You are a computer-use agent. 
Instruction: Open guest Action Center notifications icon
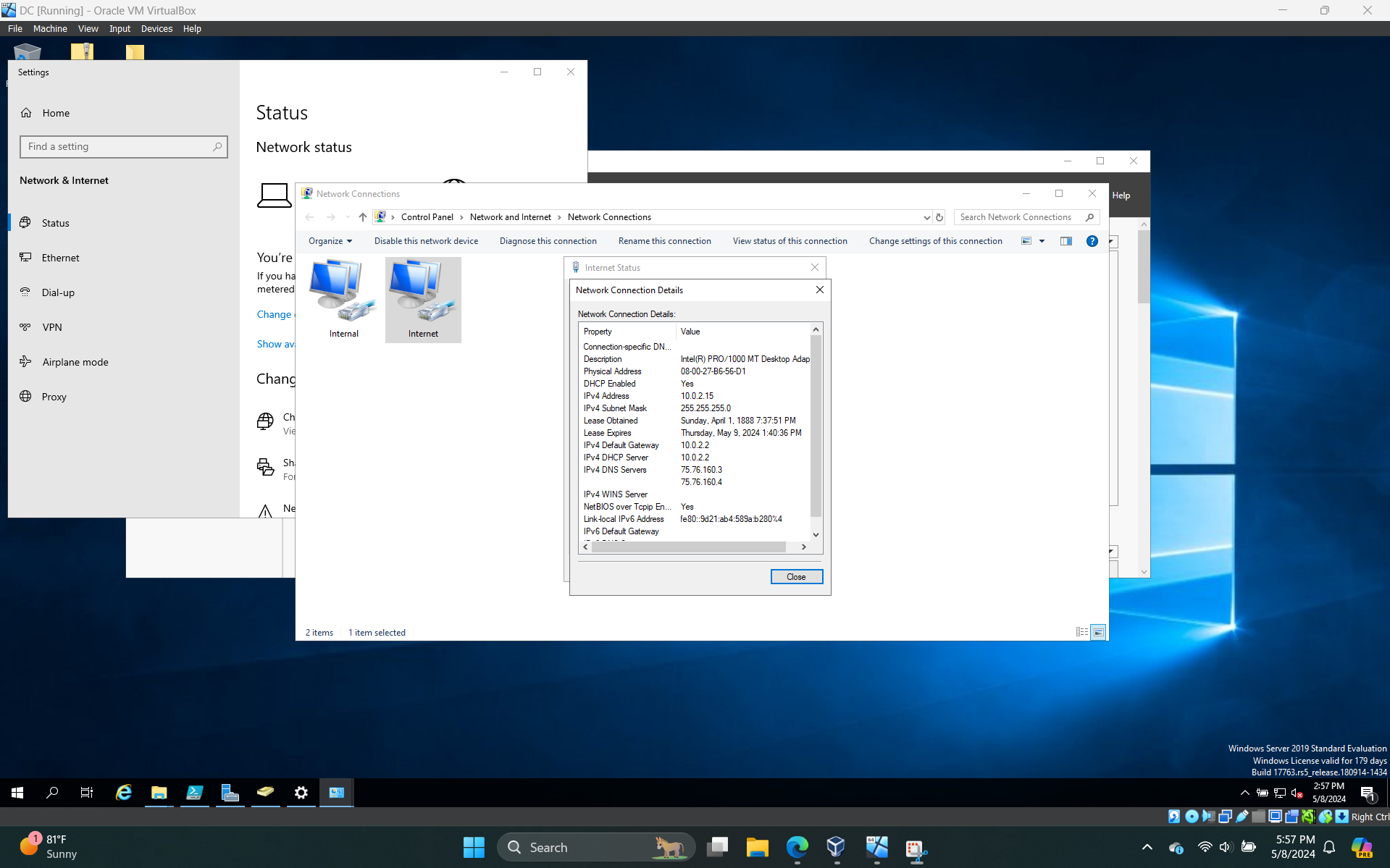1368,793
